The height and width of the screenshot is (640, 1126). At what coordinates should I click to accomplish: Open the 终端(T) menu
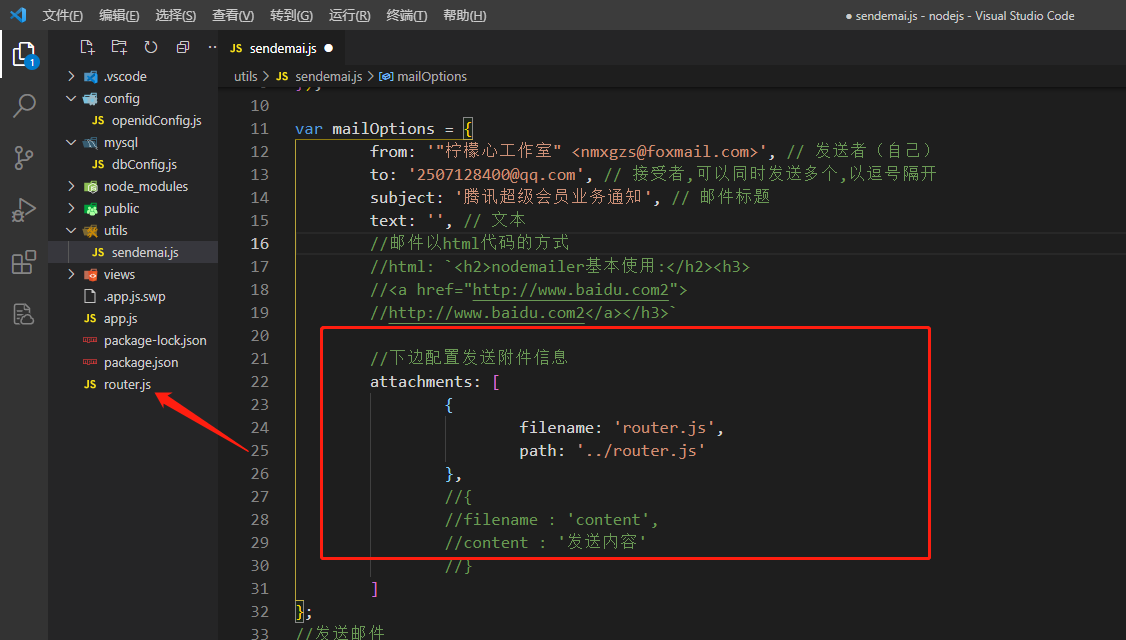tap(406, 15)
